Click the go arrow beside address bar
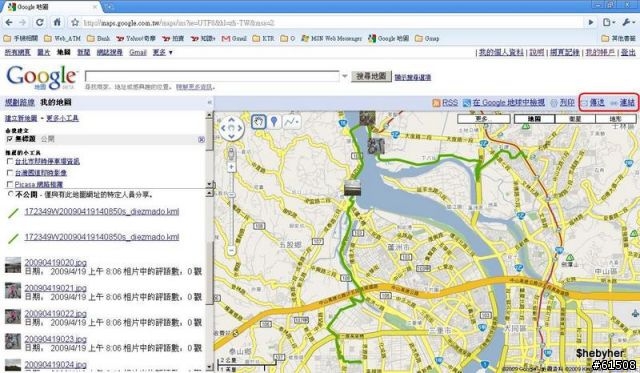This screenshot has width=640, height=373. point(591,22)
